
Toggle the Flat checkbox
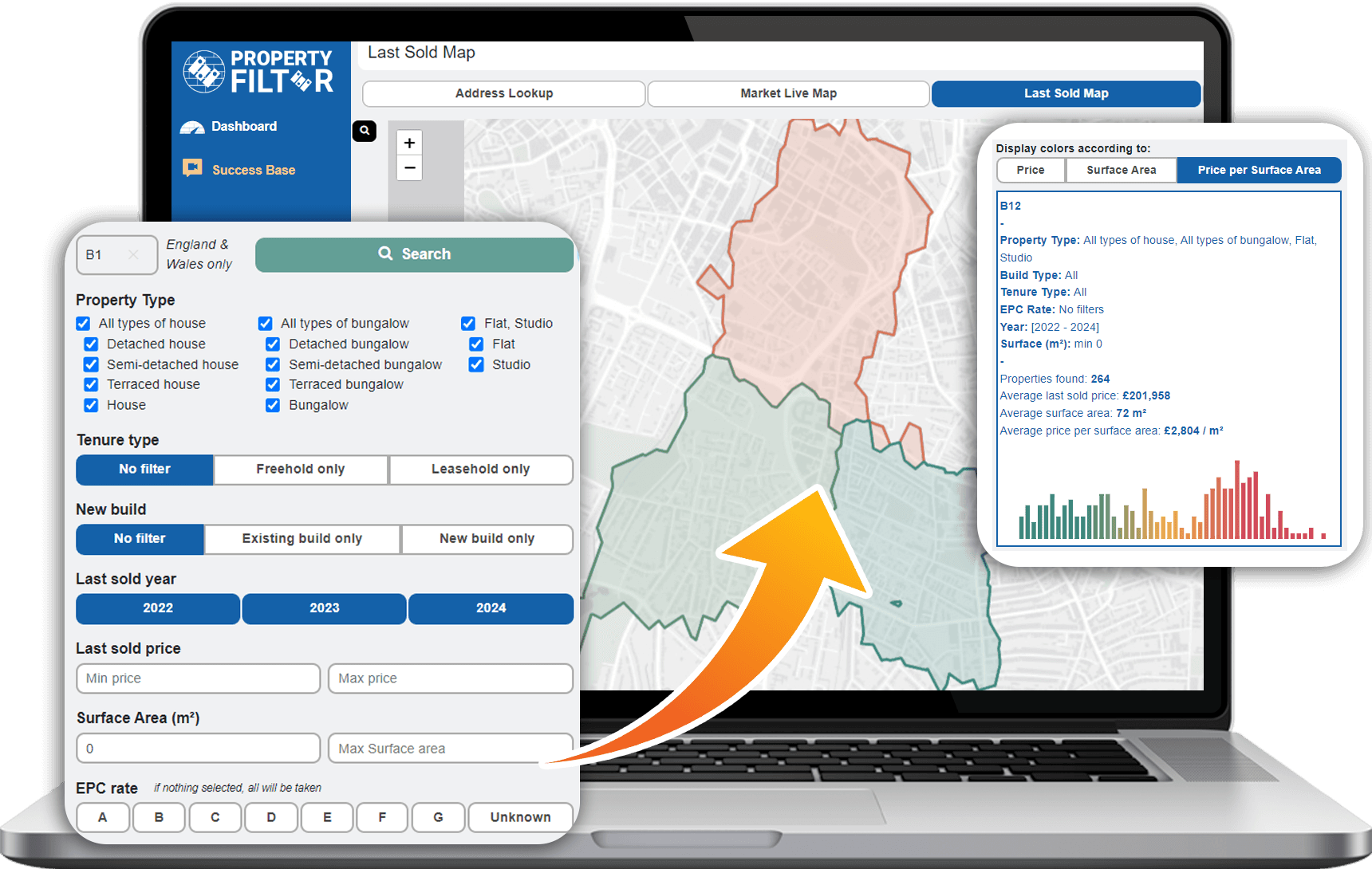pos(476,344)
